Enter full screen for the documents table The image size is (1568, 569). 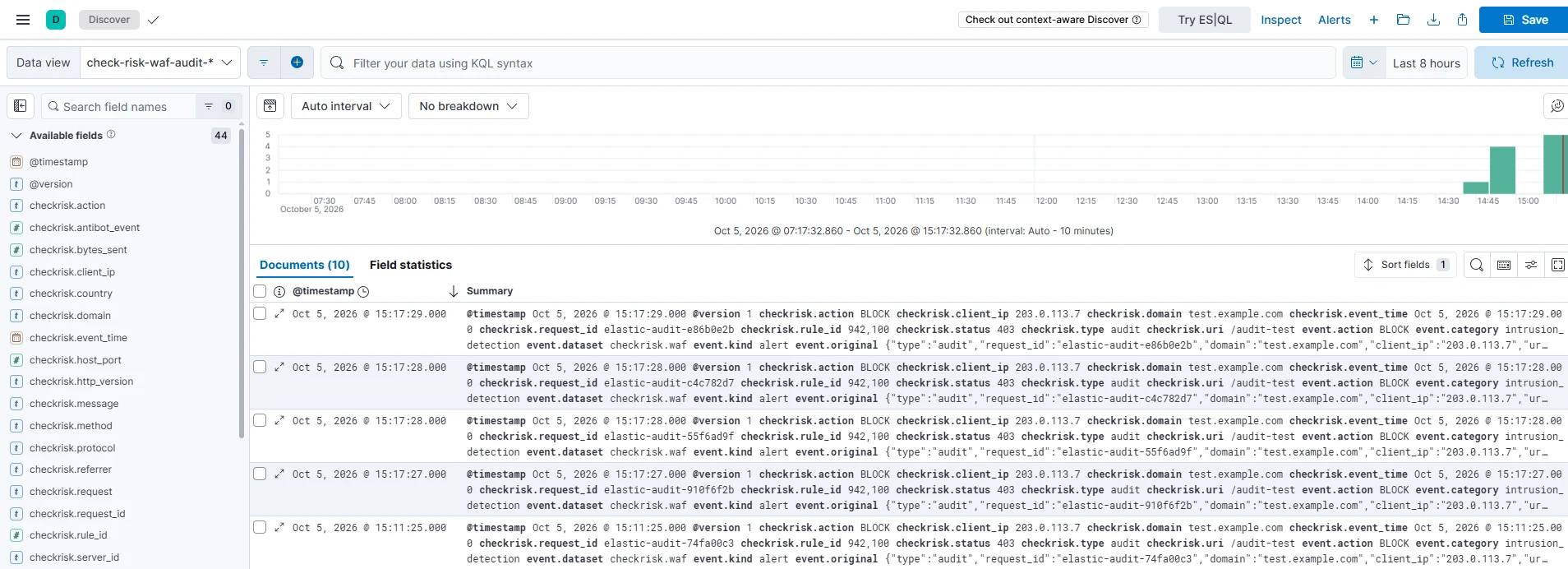[1557, 265]
